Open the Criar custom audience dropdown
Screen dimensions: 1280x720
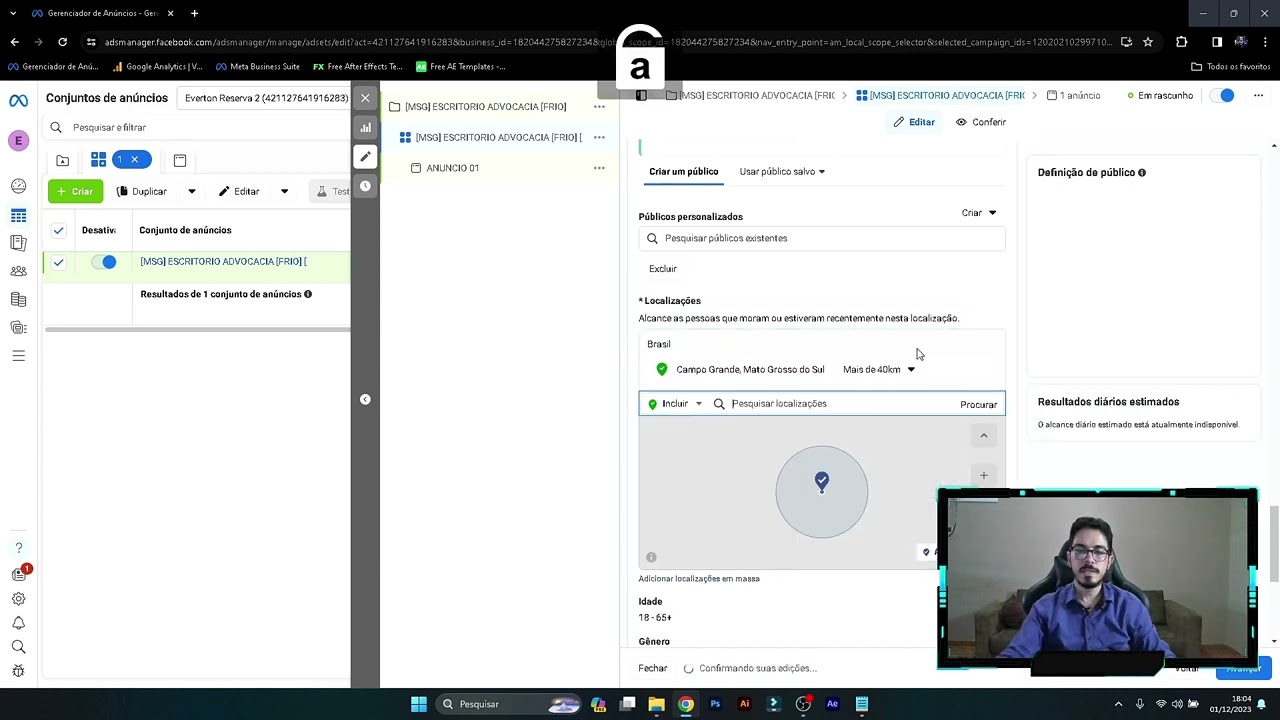tap(979, 213)
